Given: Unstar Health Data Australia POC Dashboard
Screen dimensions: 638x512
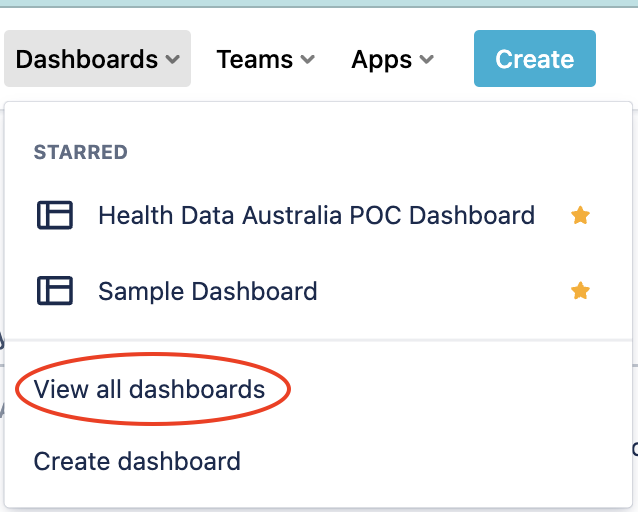Looking at the screenshot, I should point(580,215).
